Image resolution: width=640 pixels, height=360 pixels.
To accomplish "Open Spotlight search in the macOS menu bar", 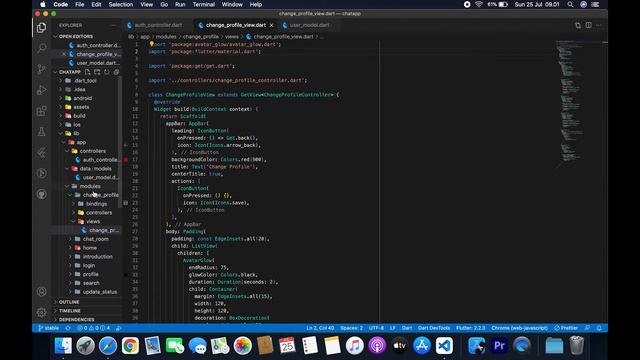I will coord(570,4).
